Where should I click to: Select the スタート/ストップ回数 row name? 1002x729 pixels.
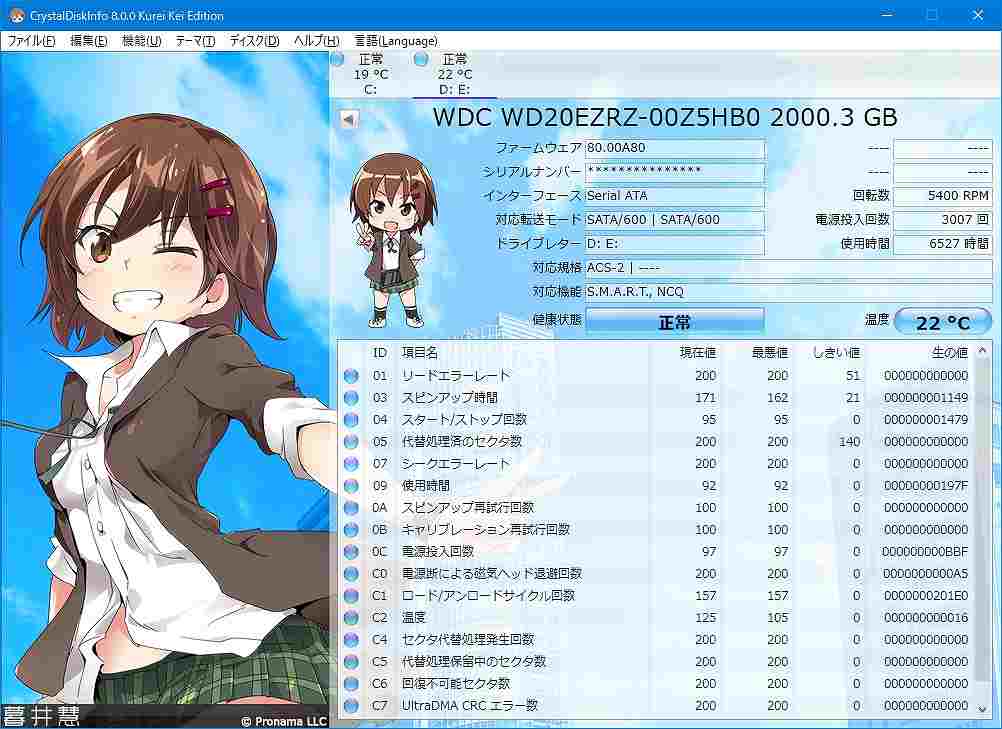pyautogui.click(x=464, y=420)
